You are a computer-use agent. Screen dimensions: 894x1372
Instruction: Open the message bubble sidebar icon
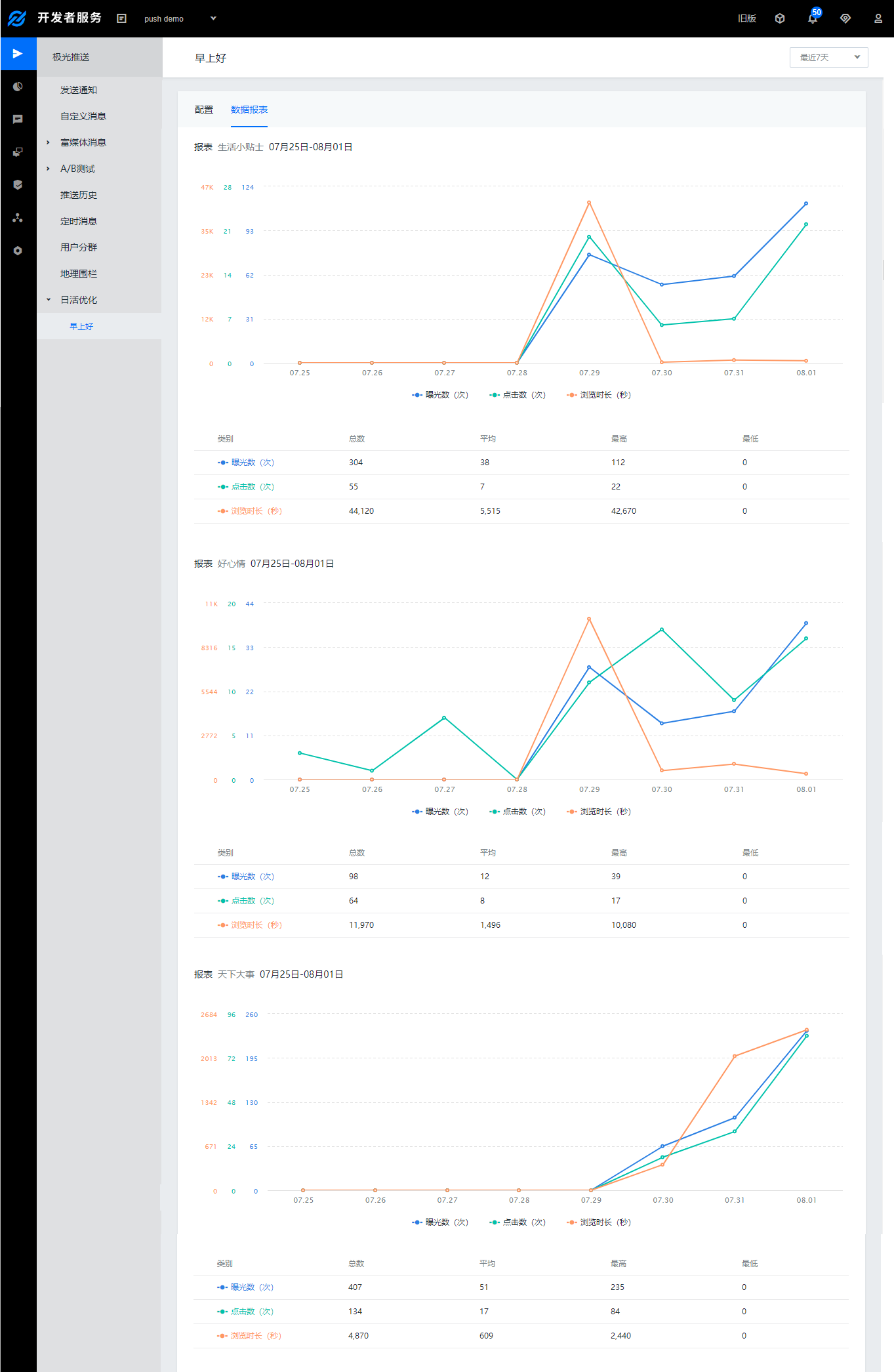[18, 119]
